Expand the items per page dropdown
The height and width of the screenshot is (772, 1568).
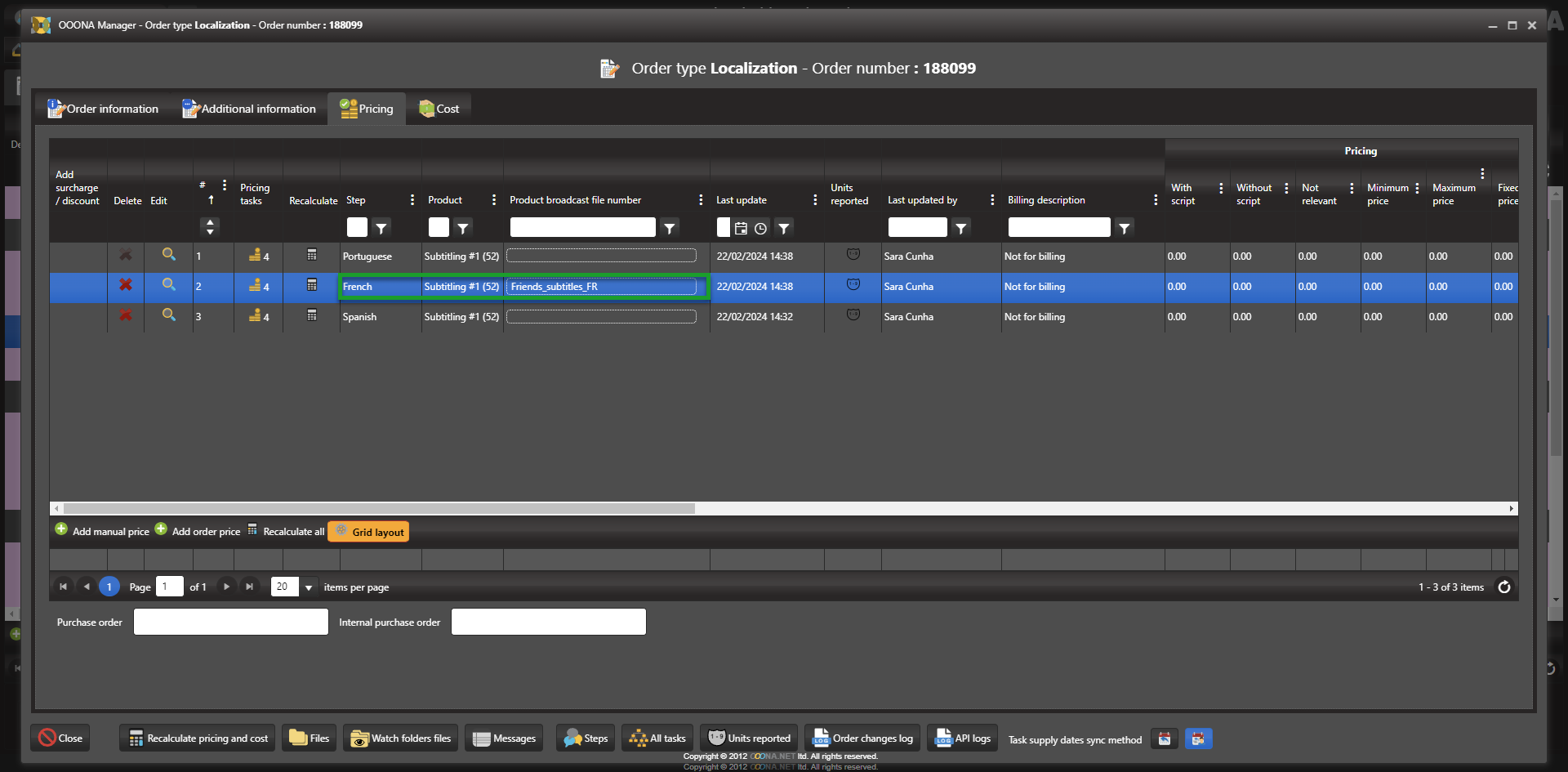pyautogui.click(x=309, y=587)
